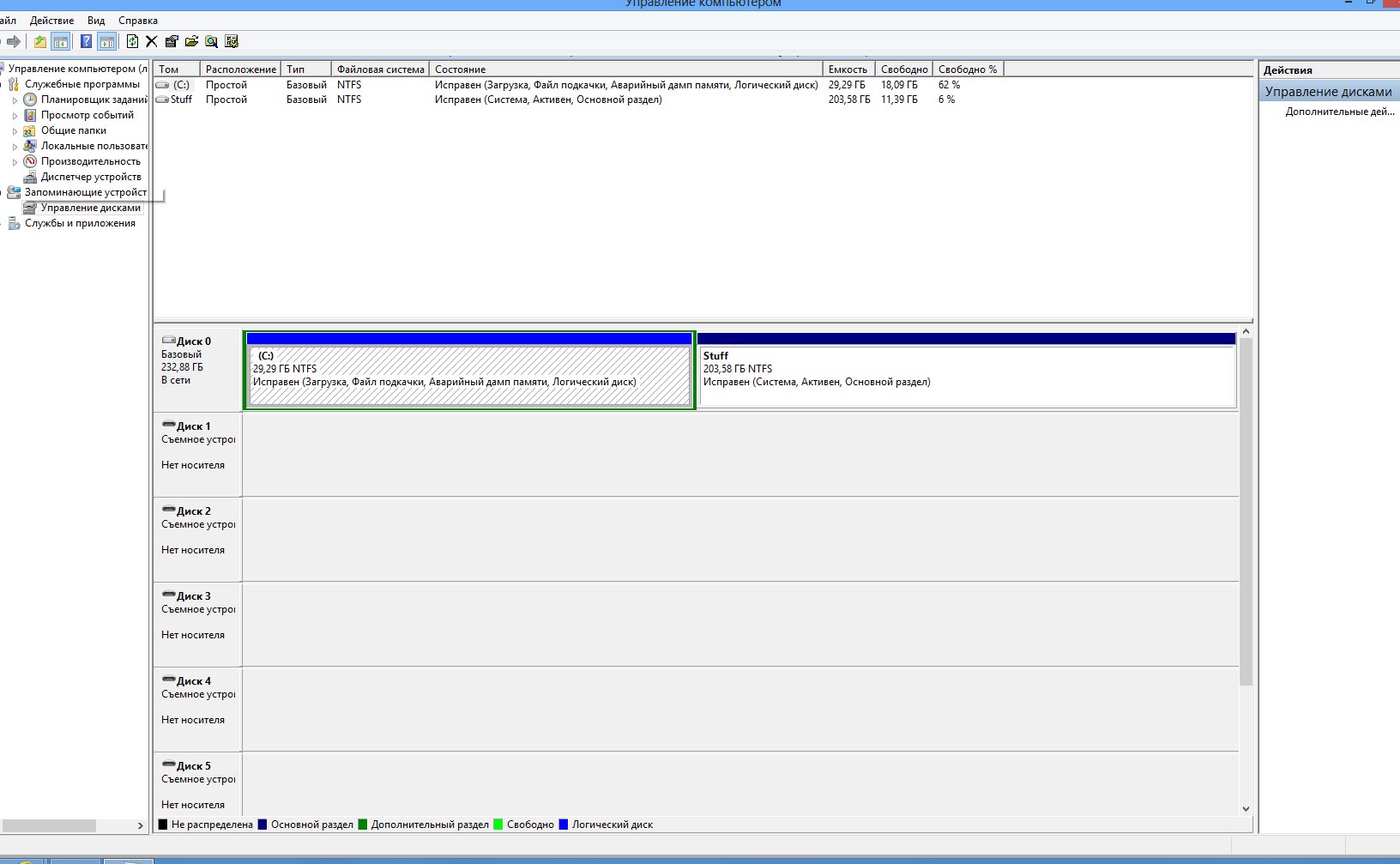Image resolution: width=1400 pixels, height=864 pixels.
Task: Sort the volume list by Емкость column
Action: click(848, 69)
